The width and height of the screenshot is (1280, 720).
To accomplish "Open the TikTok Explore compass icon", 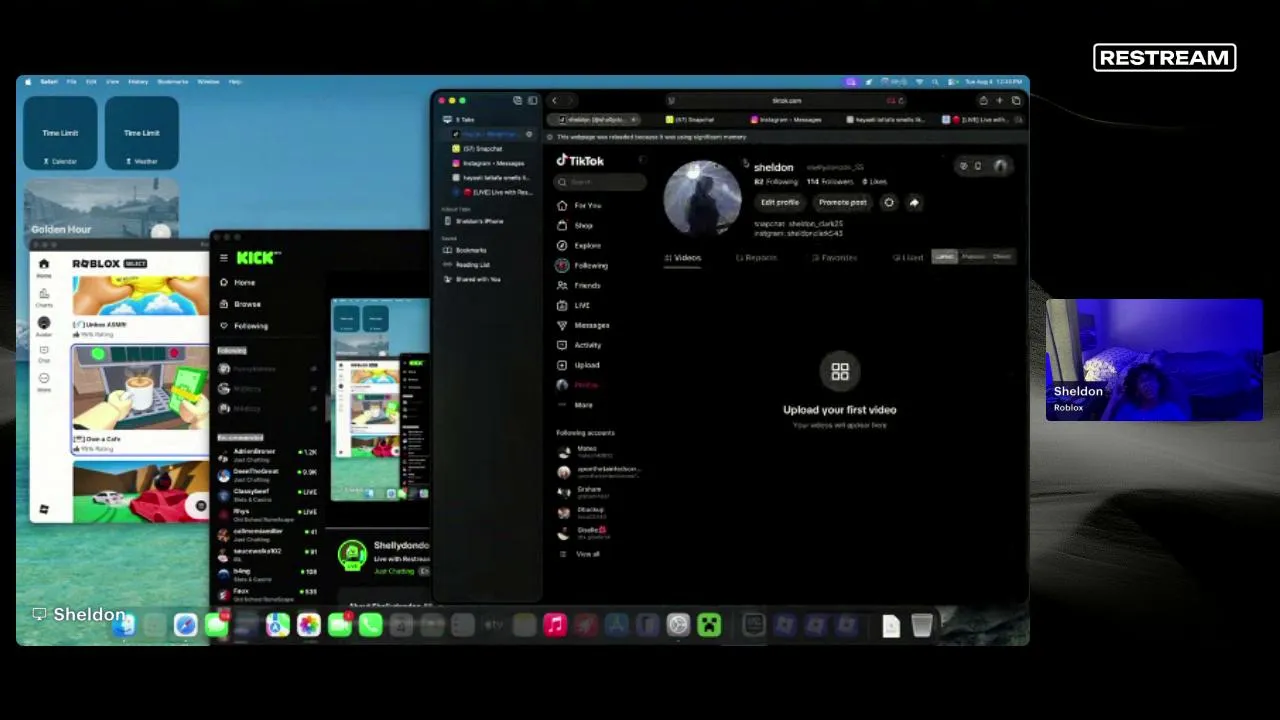I will point(563,245).
